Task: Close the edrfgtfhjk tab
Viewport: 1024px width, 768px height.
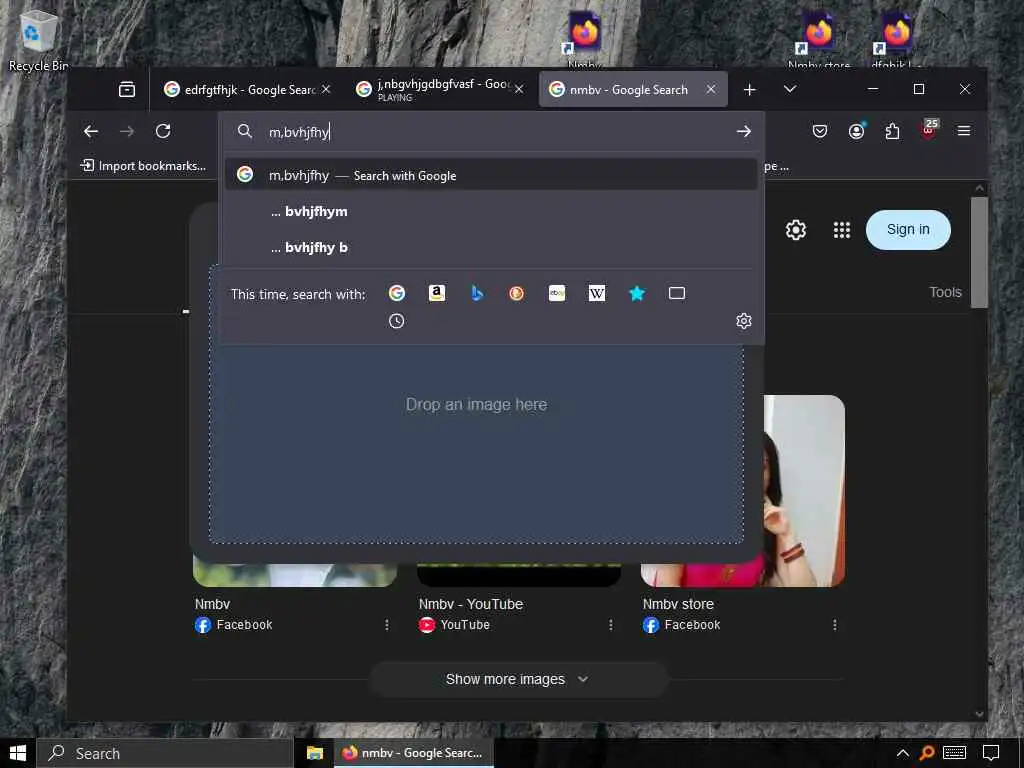Action: (326, 89)
